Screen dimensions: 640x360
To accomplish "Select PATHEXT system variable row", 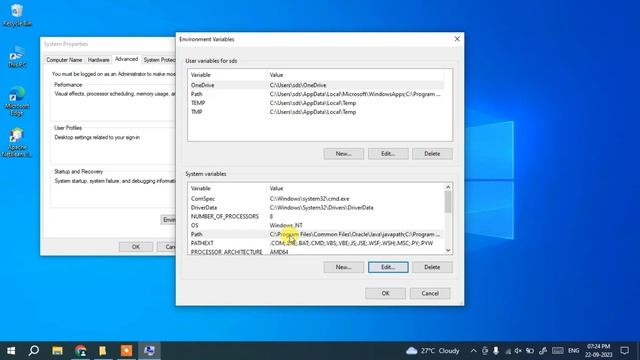I will pyautogui.click(x=316, y=243).
